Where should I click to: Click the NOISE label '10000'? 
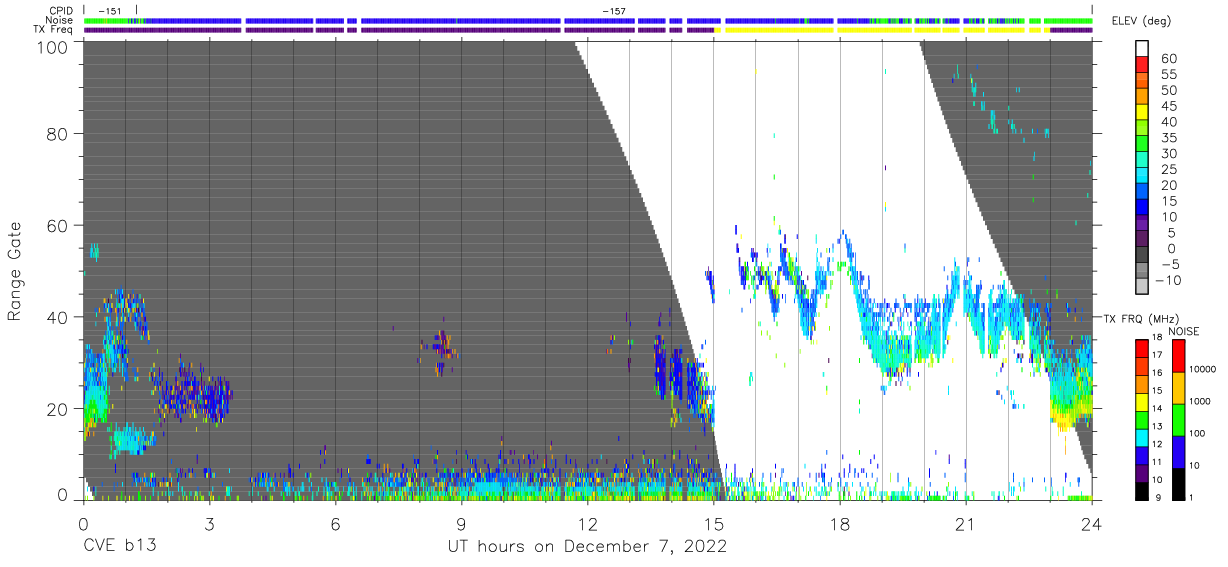pos(1204,369)
